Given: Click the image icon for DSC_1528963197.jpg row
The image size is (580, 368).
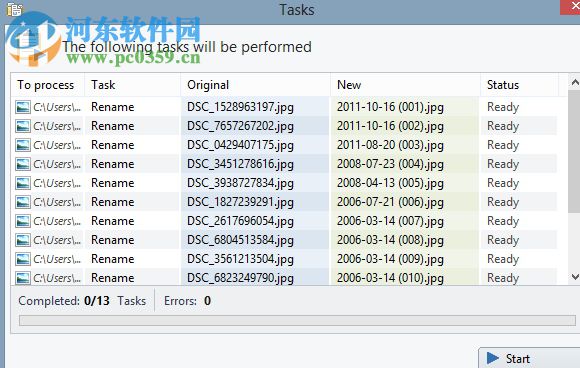Looking at the screenshot, I should 23,107.
